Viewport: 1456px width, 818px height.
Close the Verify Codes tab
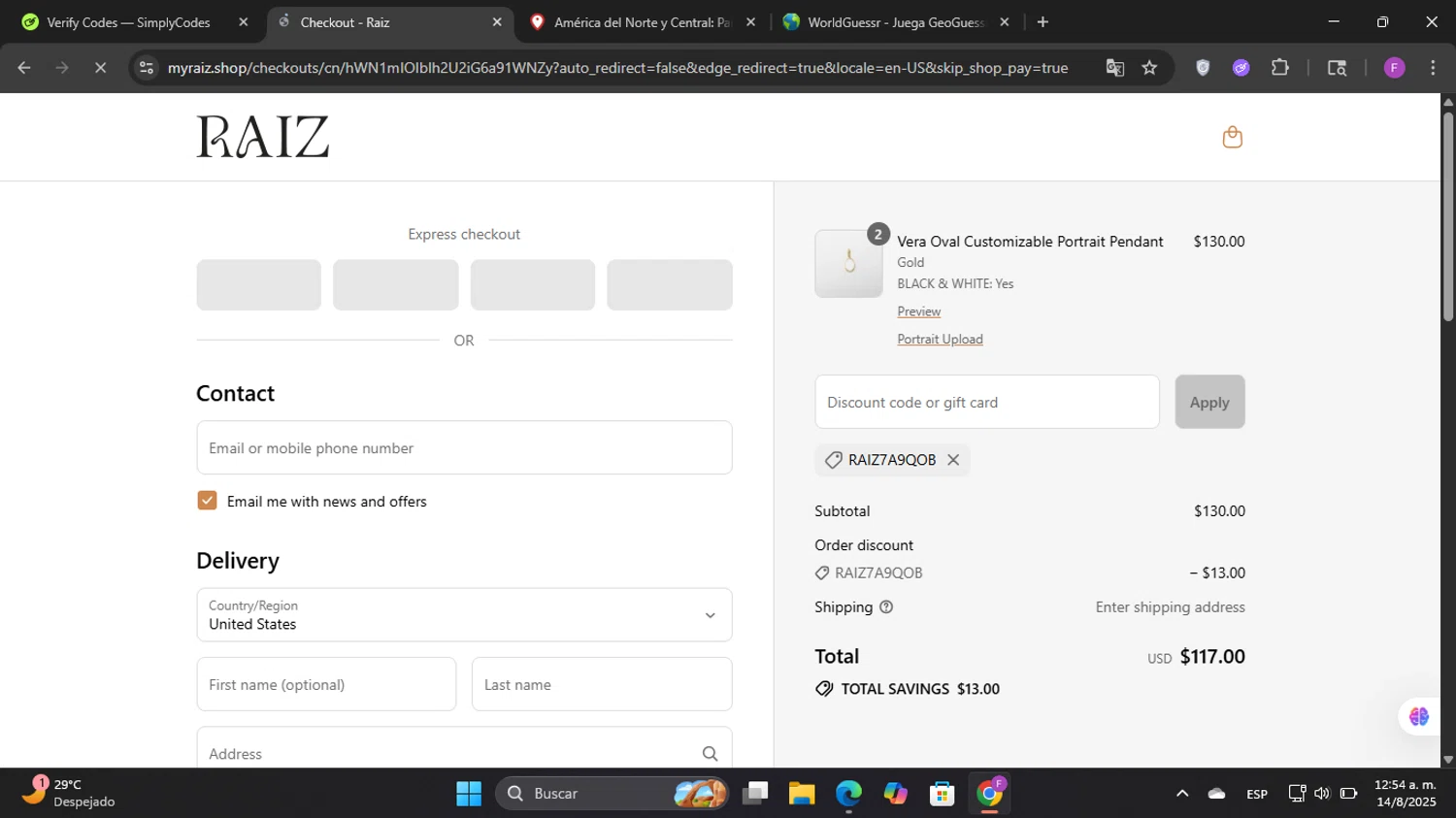(244, 22)
